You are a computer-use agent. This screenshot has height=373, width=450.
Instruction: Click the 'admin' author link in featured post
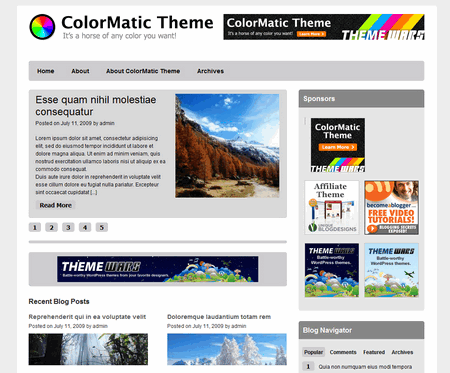pos(107,123)
